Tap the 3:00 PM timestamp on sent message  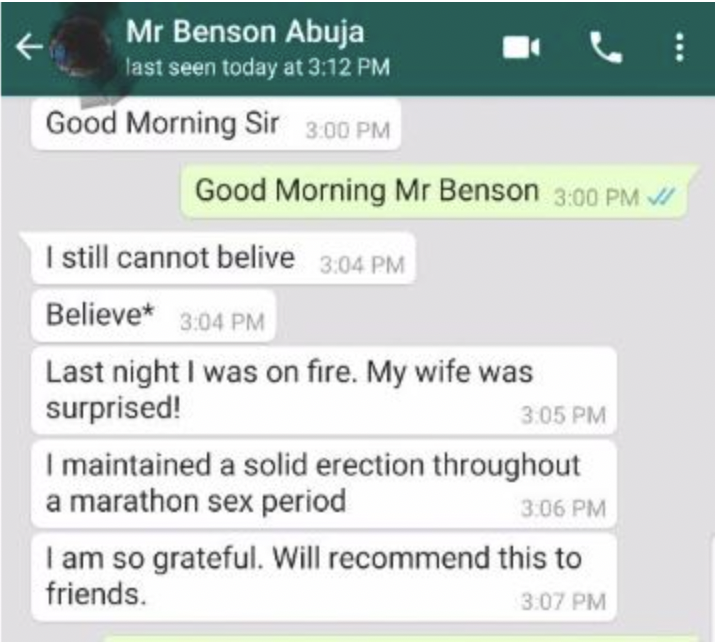click(596, 198)
